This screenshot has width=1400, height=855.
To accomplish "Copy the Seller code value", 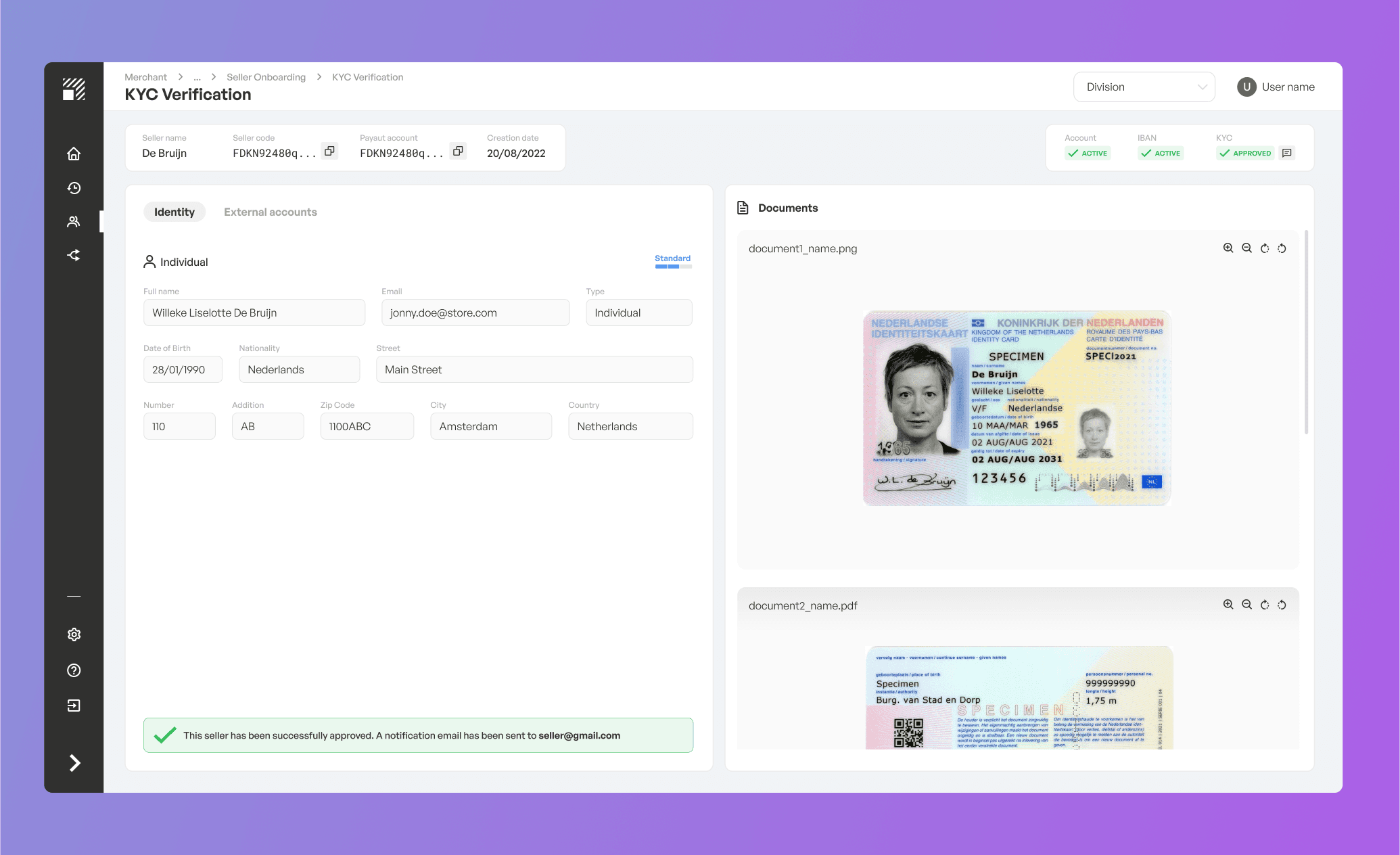I will pos(329,151).
